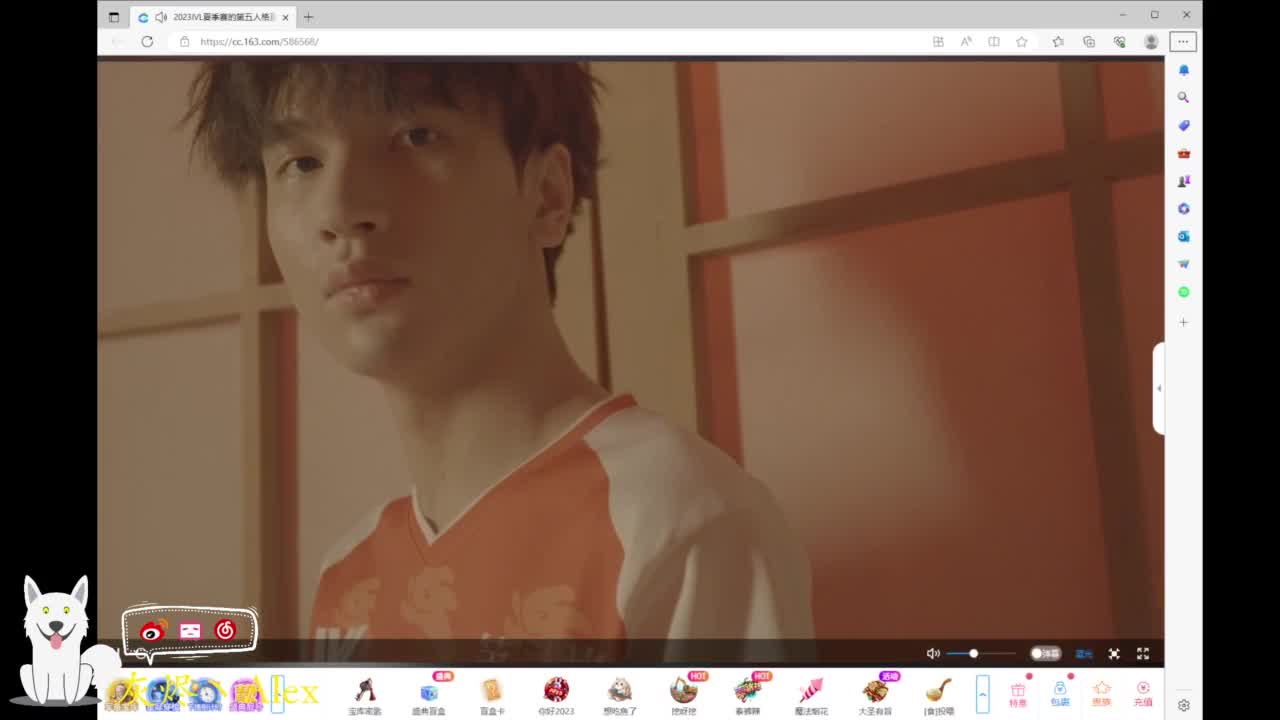Add this page to favorites with star

1021,41
